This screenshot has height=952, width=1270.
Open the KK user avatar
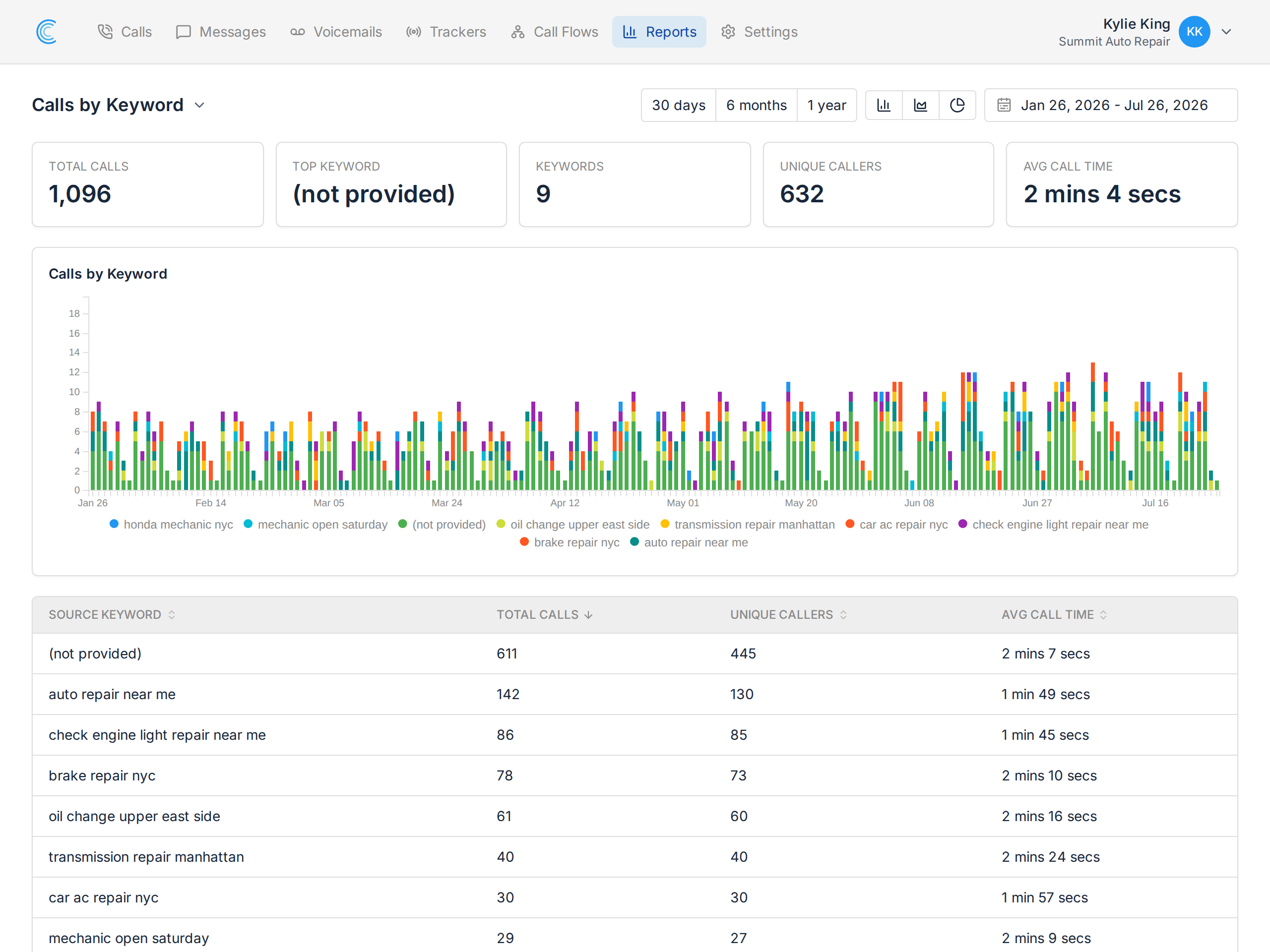pyautogui.click(x=1194, y=32)
